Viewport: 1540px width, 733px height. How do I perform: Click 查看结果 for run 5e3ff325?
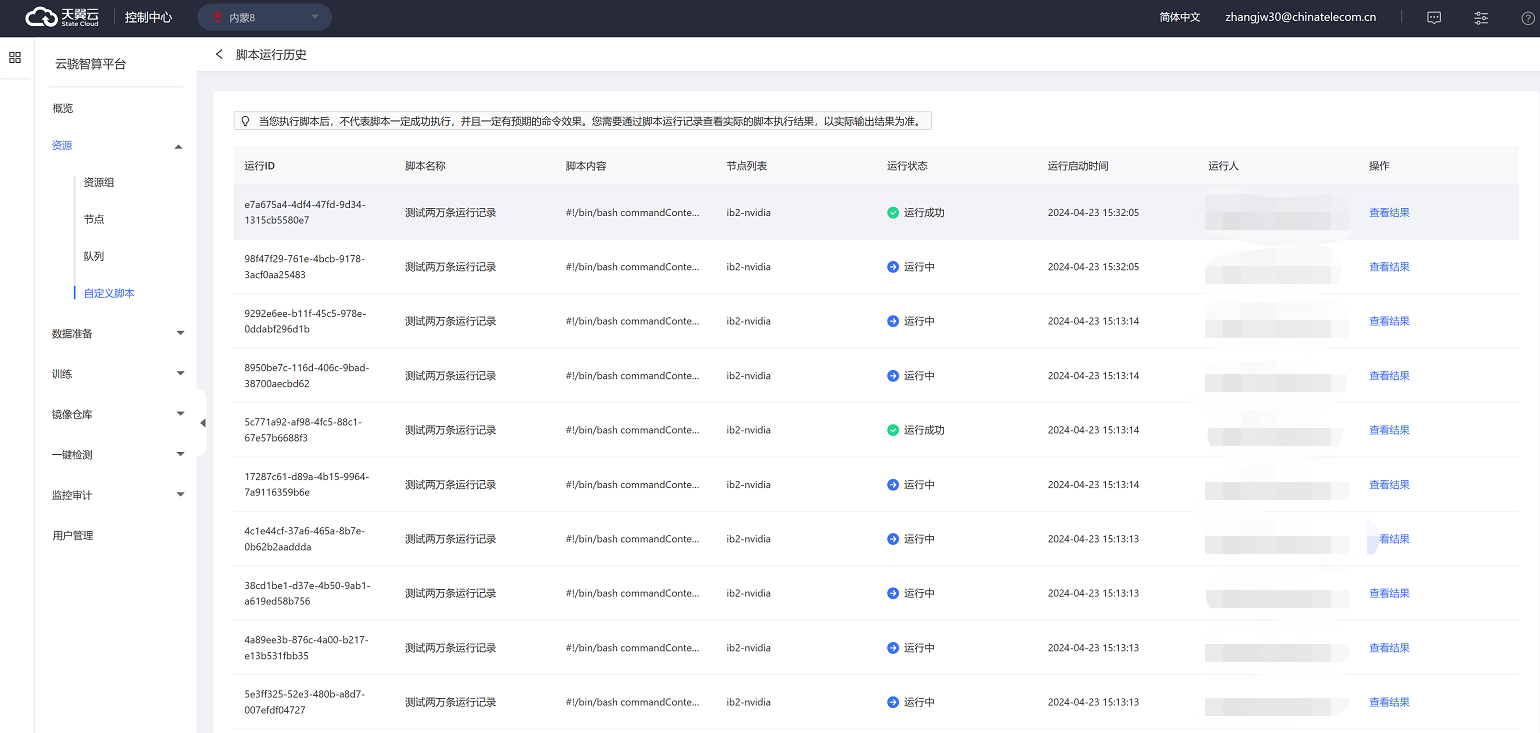1389,702
